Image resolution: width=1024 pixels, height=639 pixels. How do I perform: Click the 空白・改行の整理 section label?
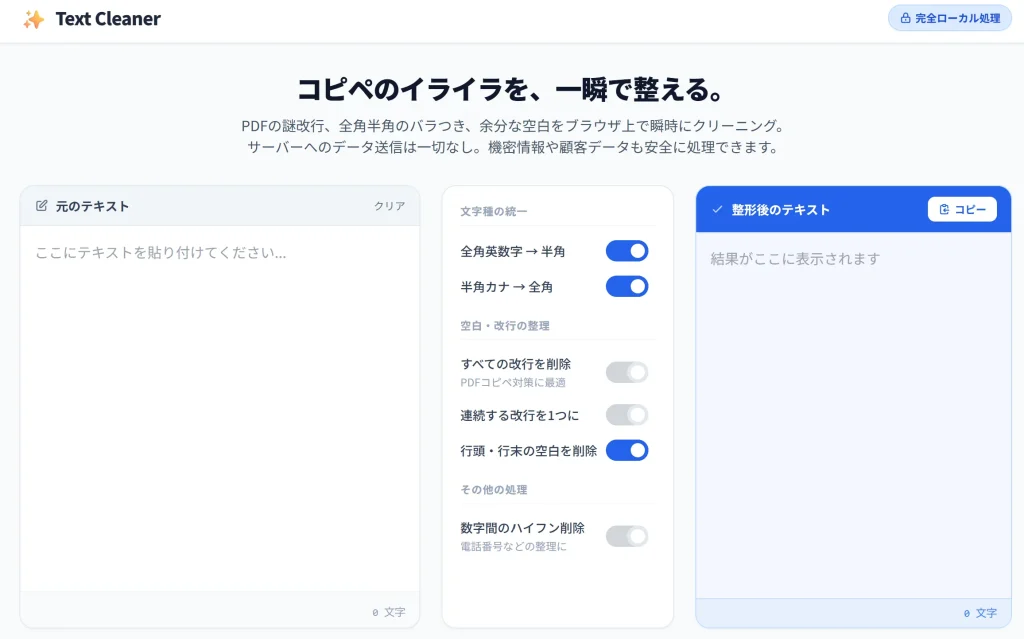[x=505, y=326]
